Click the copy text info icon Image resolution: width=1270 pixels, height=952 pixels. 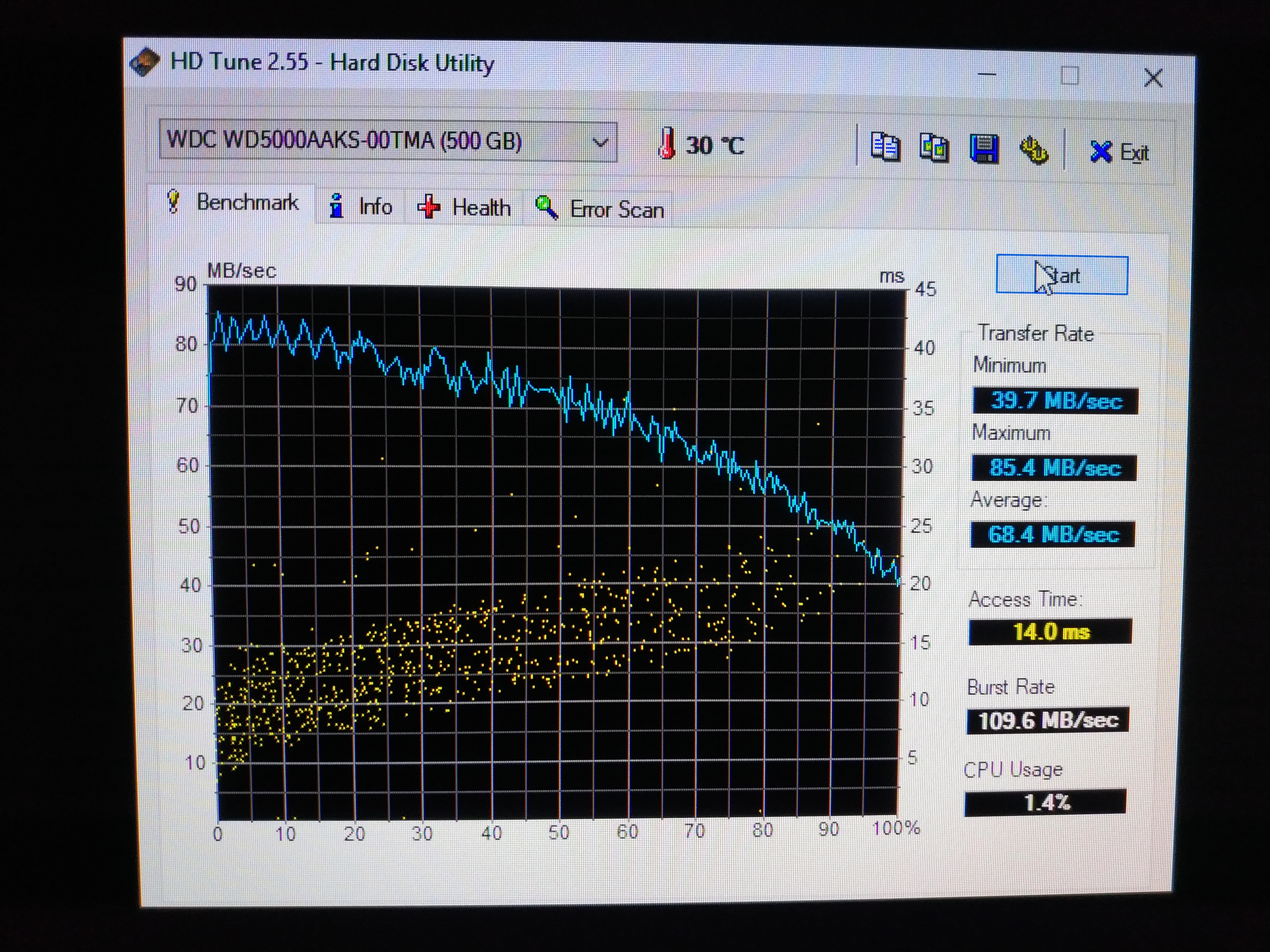885,148
